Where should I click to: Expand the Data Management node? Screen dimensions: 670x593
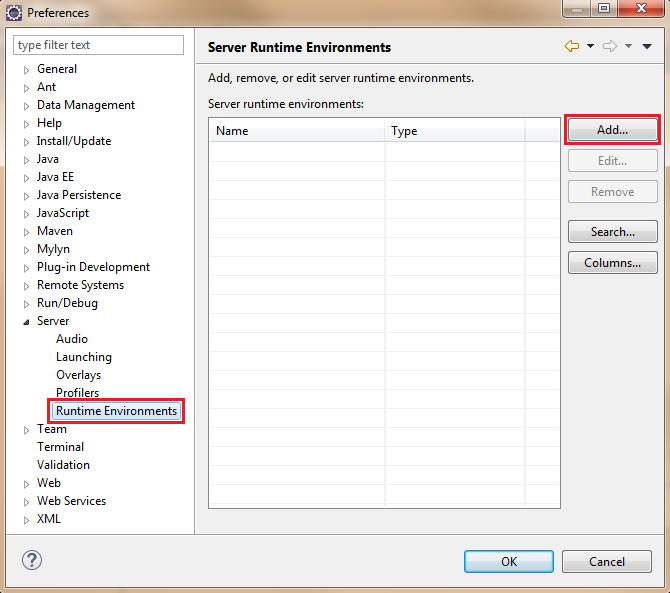26,106
